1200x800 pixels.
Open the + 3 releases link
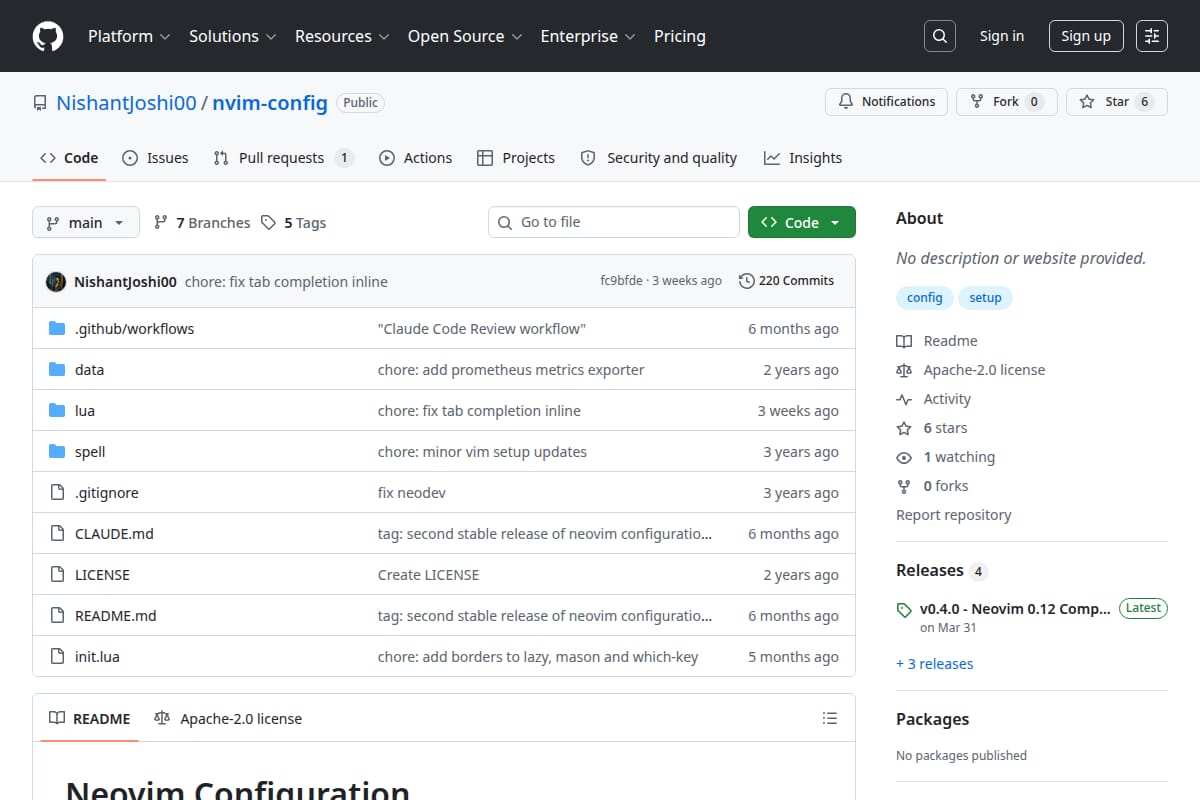click(934, 664)
